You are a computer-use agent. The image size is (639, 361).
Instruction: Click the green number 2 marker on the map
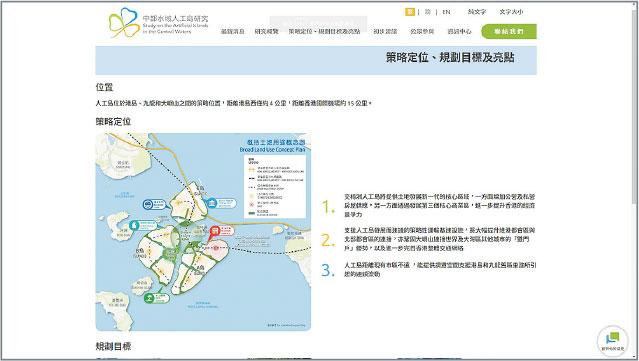(x=150, y=298)
